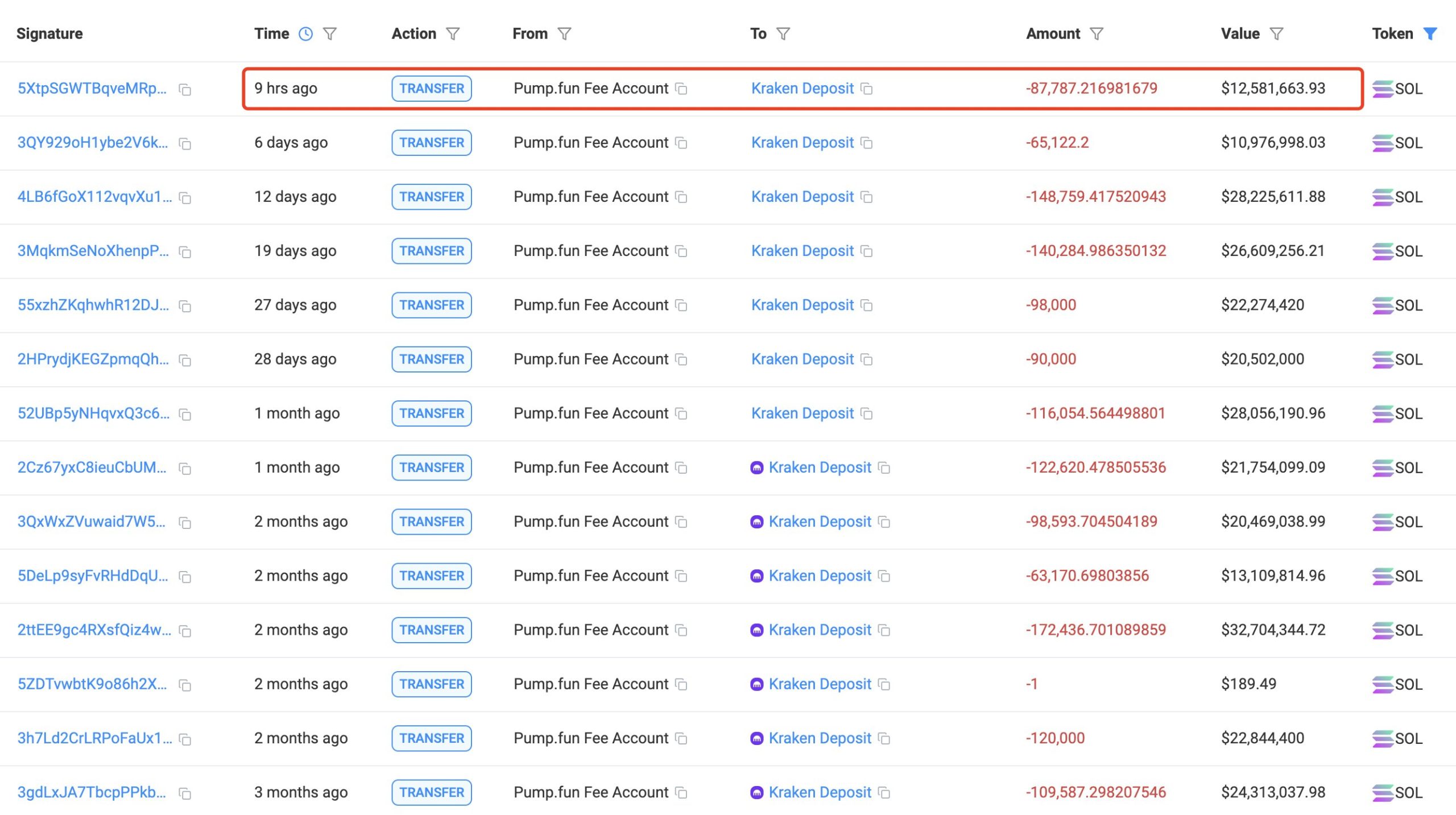Copy signature 5XtpSGWTBqveMRp
Screen dimensions: 1456x815
185,90
